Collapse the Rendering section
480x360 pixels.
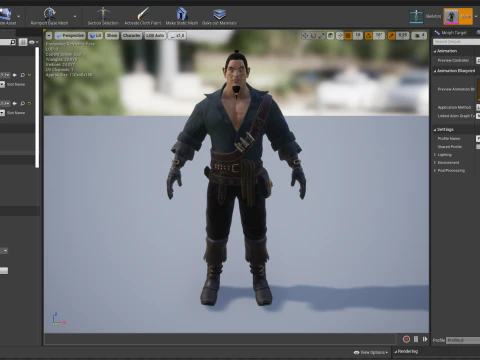click(x=396, y=352)
